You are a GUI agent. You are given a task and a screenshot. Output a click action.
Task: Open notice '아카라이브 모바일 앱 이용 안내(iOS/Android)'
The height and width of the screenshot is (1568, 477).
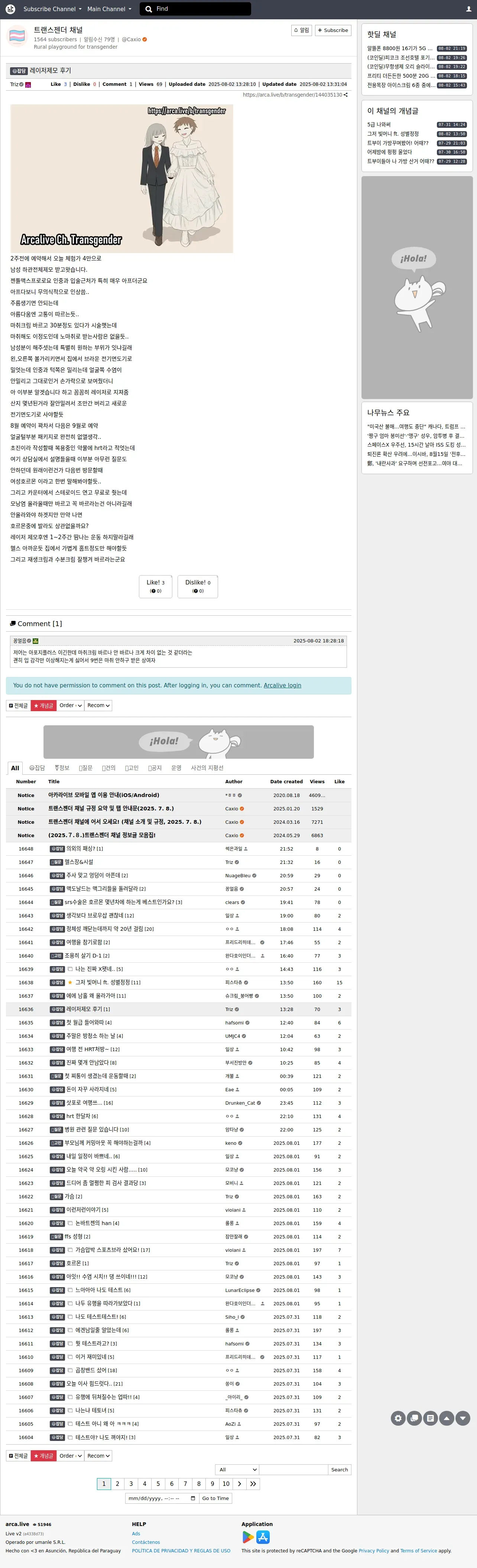[x=103, y=795]
